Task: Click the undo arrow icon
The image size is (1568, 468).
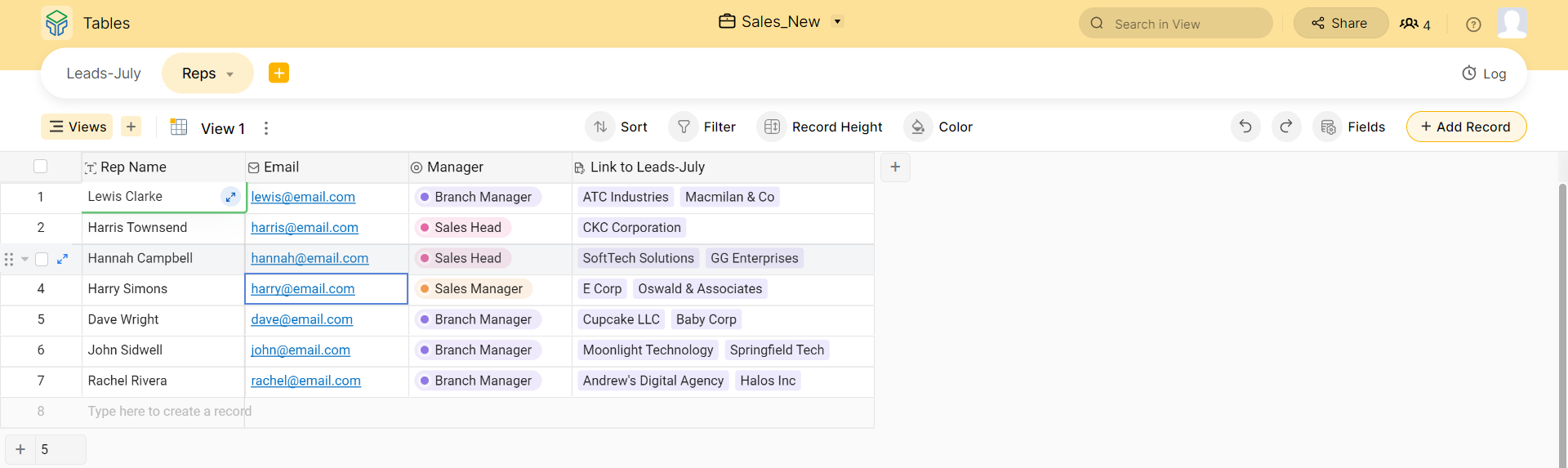Action: pos(1245,127)
